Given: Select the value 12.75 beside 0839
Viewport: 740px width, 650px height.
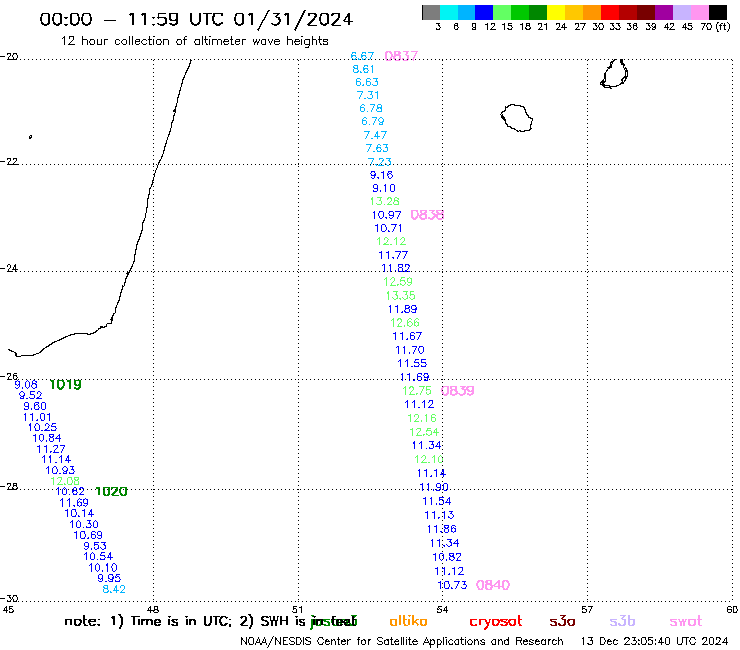Looking at the screenshot, I should tap(417, 391).
